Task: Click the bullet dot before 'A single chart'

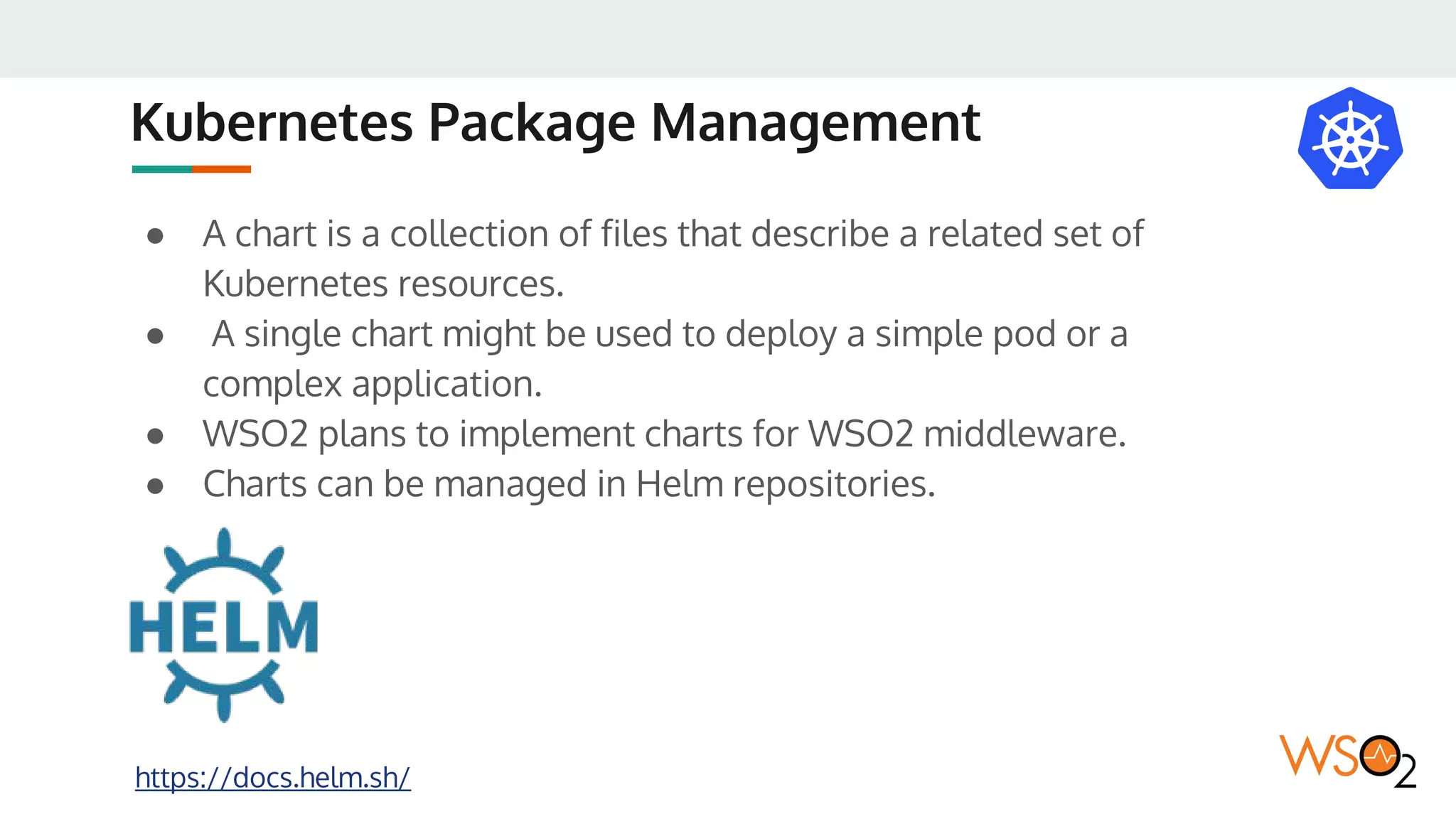Action: (155, 336)
